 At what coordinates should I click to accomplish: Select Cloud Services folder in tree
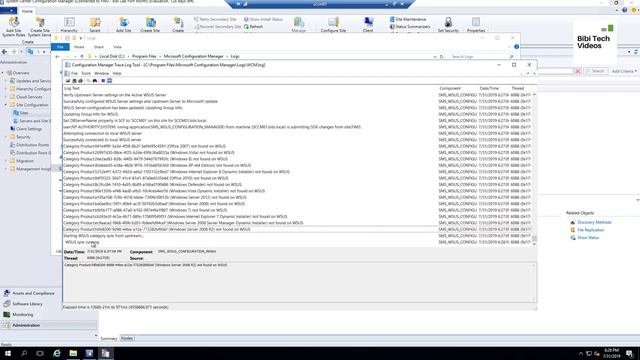click(x=29, y=97)
